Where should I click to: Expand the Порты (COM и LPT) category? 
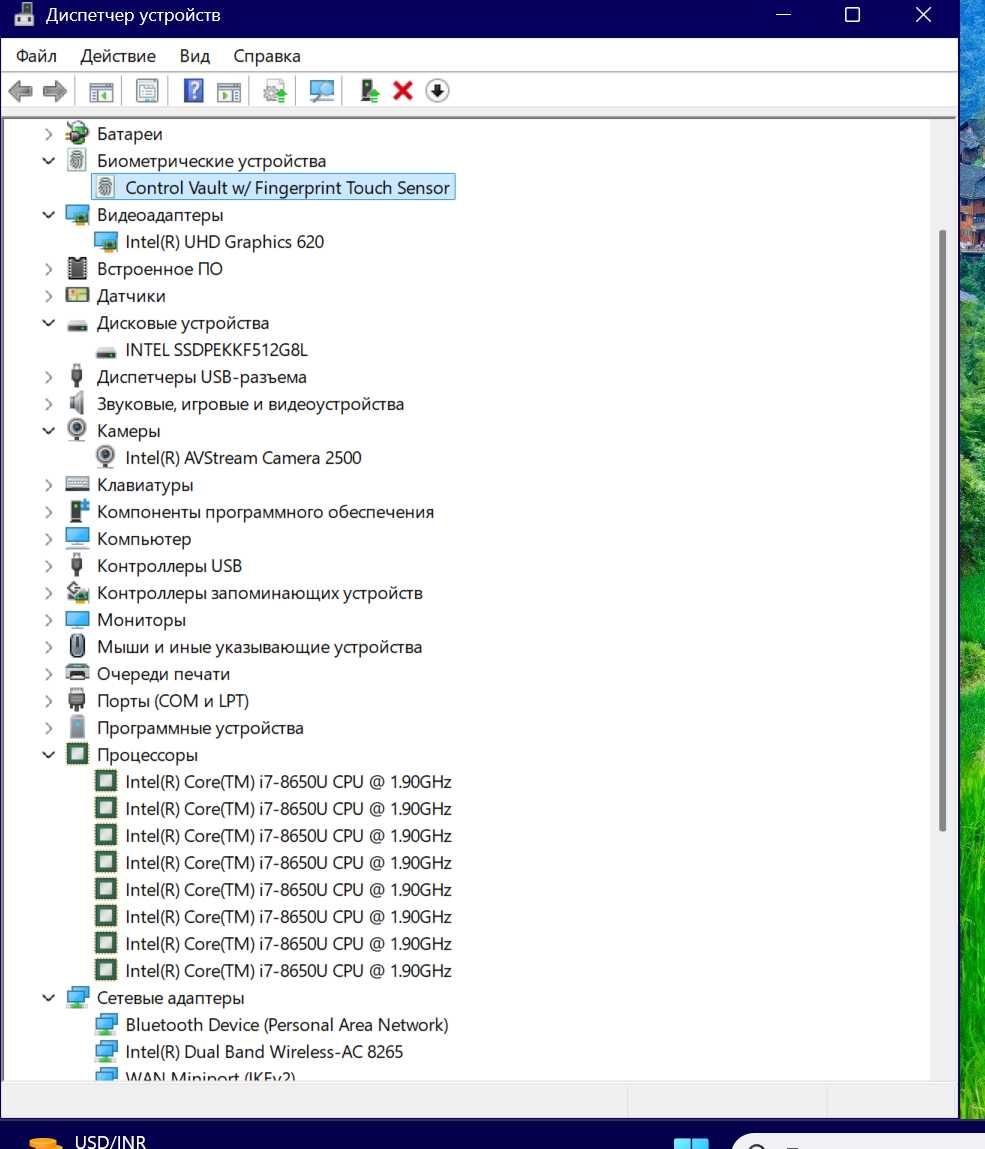(x=48, y=701)
